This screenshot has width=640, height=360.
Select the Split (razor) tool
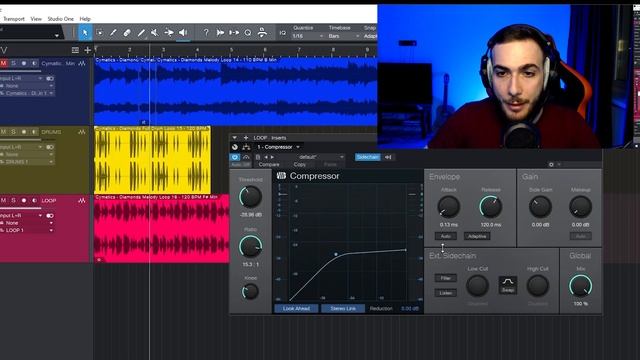point(113,33)
